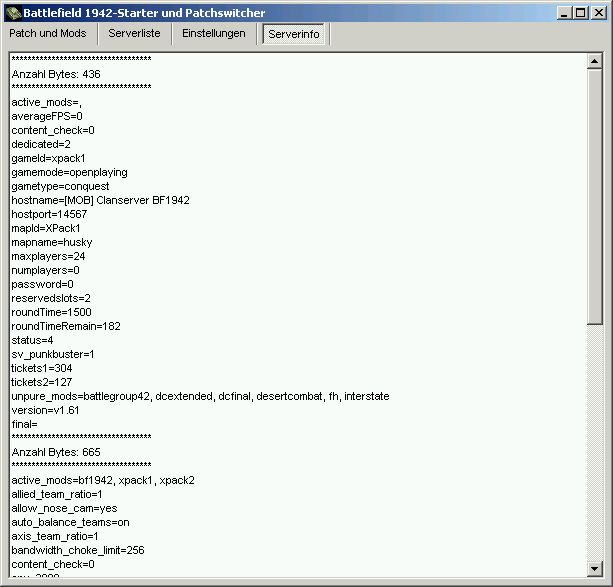Click the 'hostport=14567' line
Viewport: 613px width, 587px height.
(x=49, y=214)
